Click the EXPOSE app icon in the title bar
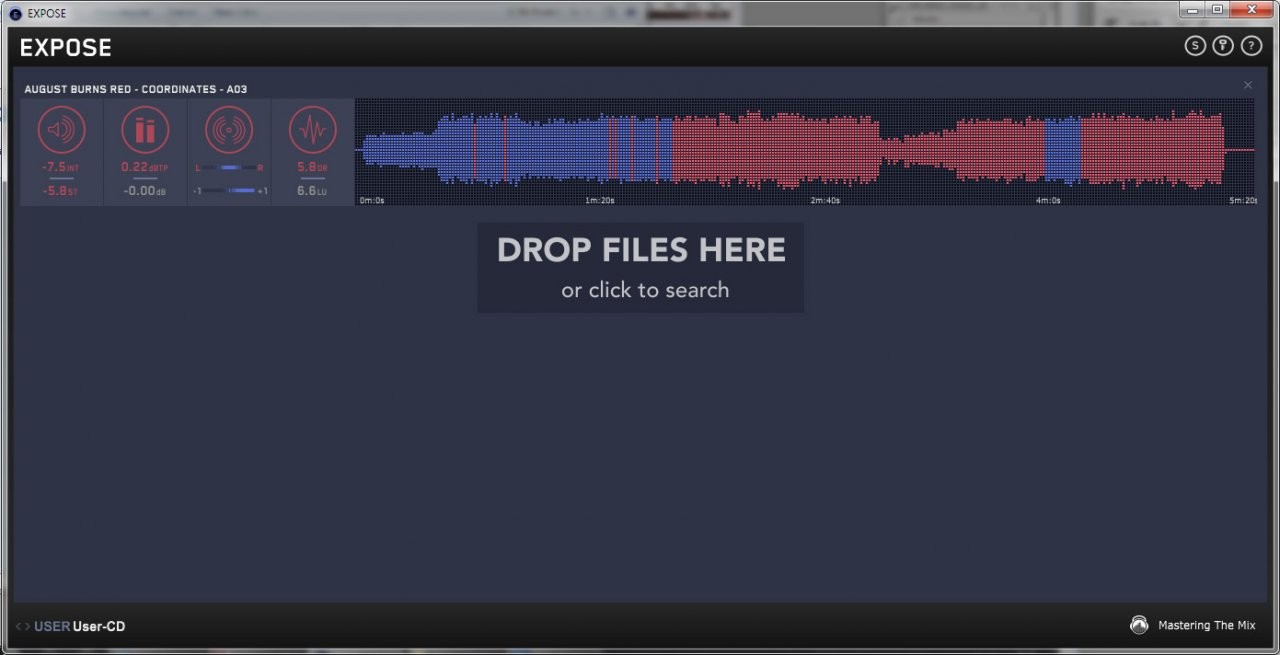Viewport: 1280px width, 655px height. 15,13
